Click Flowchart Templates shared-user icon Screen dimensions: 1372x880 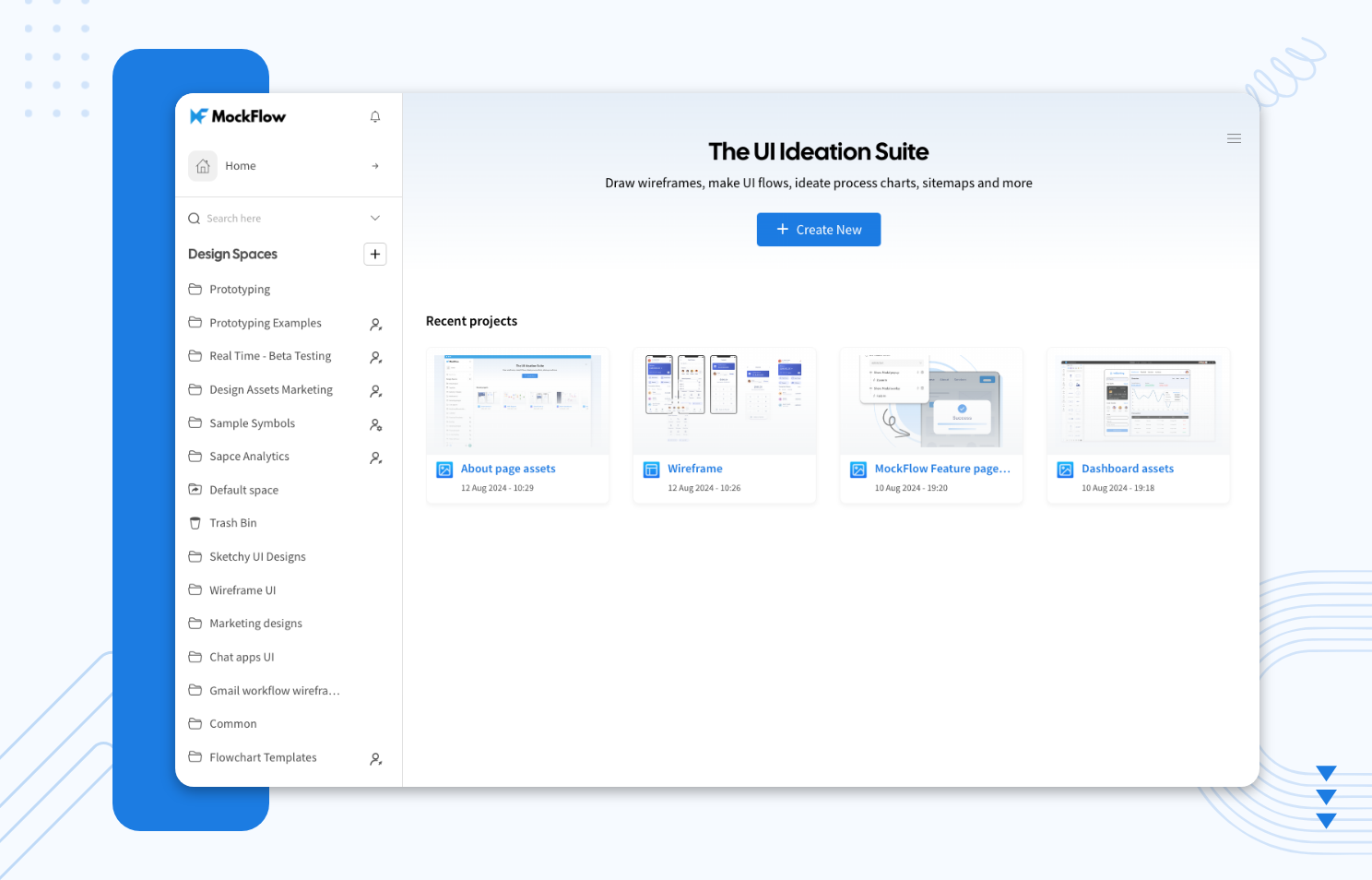coord(376,759)
